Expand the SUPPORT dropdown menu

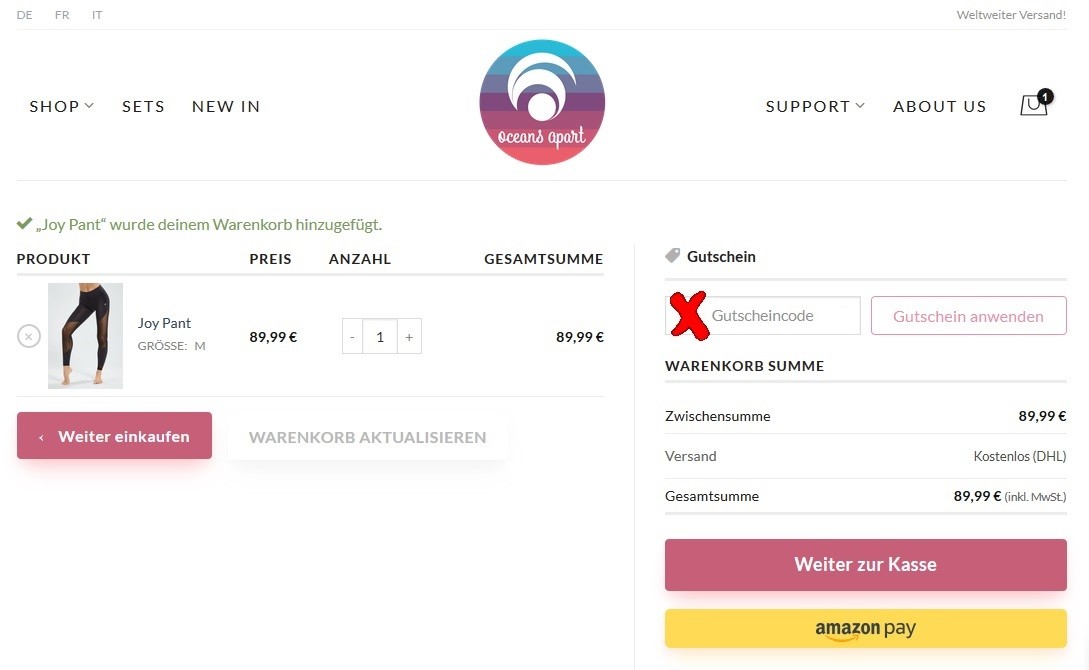[815, 106]
